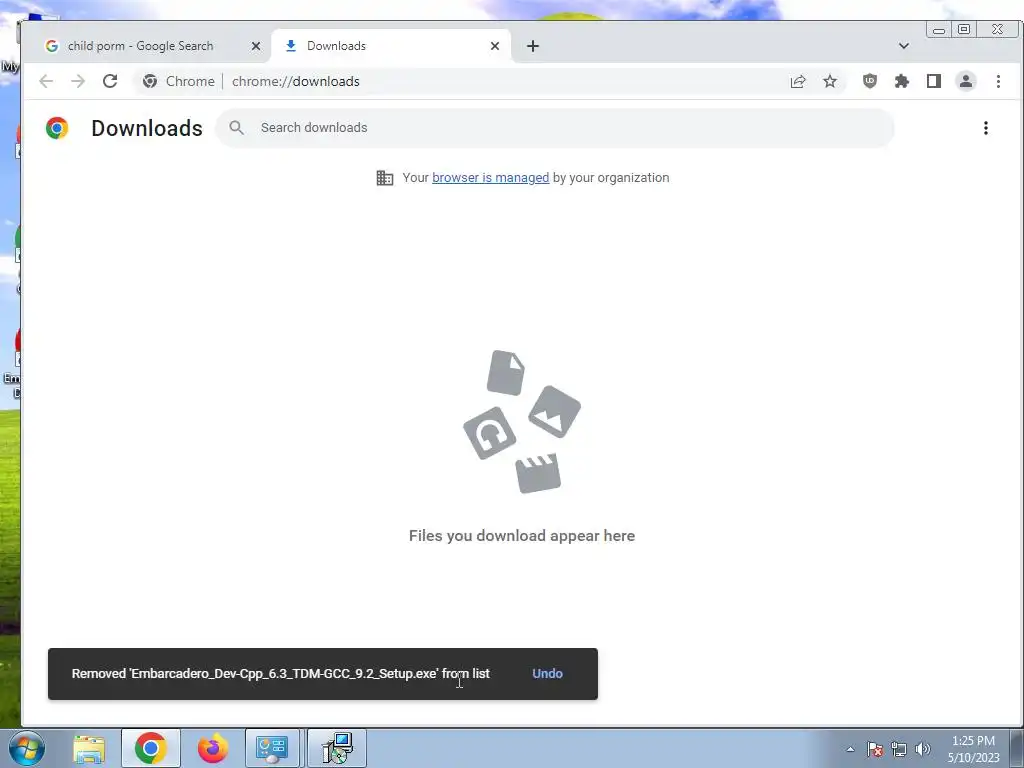The image size is (1024, 768).
Task: Click the Downloads page heading
Action: (147, 128)
